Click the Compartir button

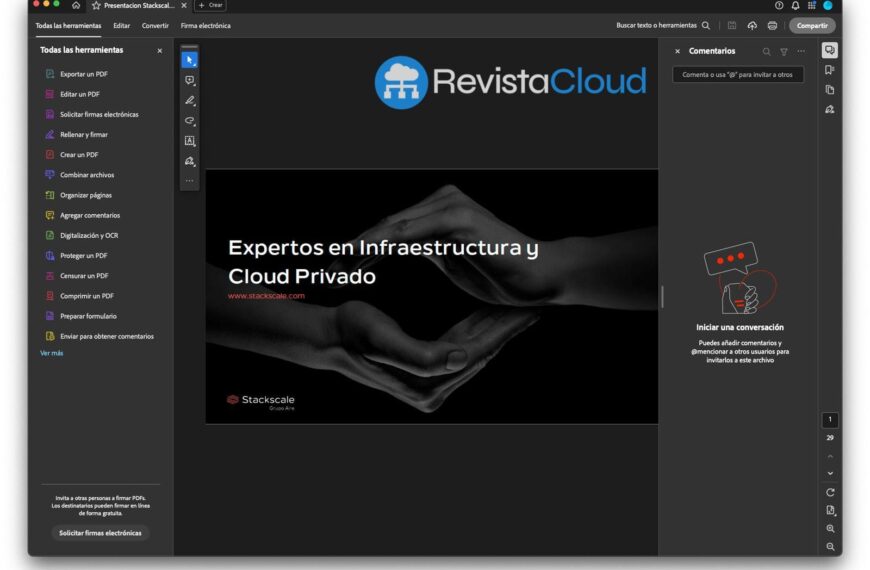coord(812,26)
